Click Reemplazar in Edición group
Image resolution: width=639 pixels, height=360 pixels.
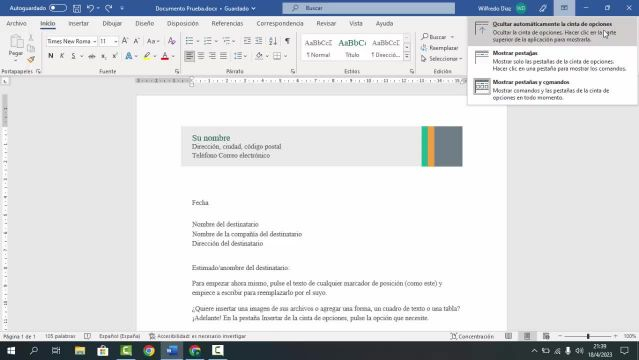click(x=440, y=48)
